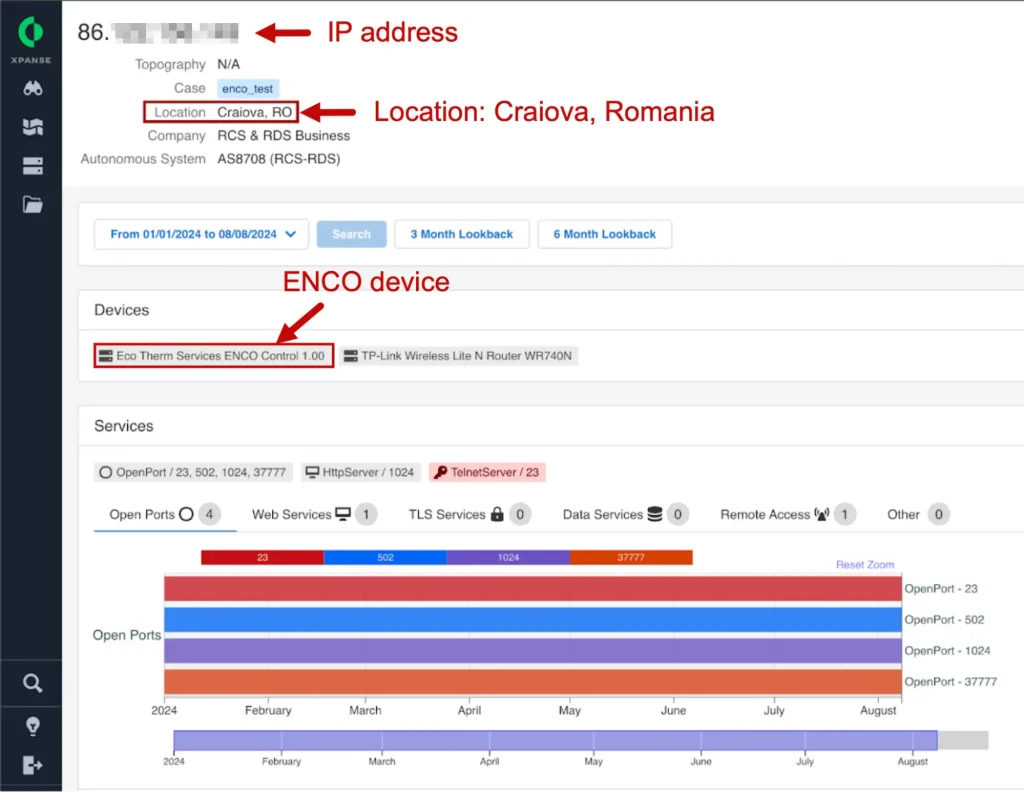Toggle the red port 23 legend swatch

pos(262,557)
